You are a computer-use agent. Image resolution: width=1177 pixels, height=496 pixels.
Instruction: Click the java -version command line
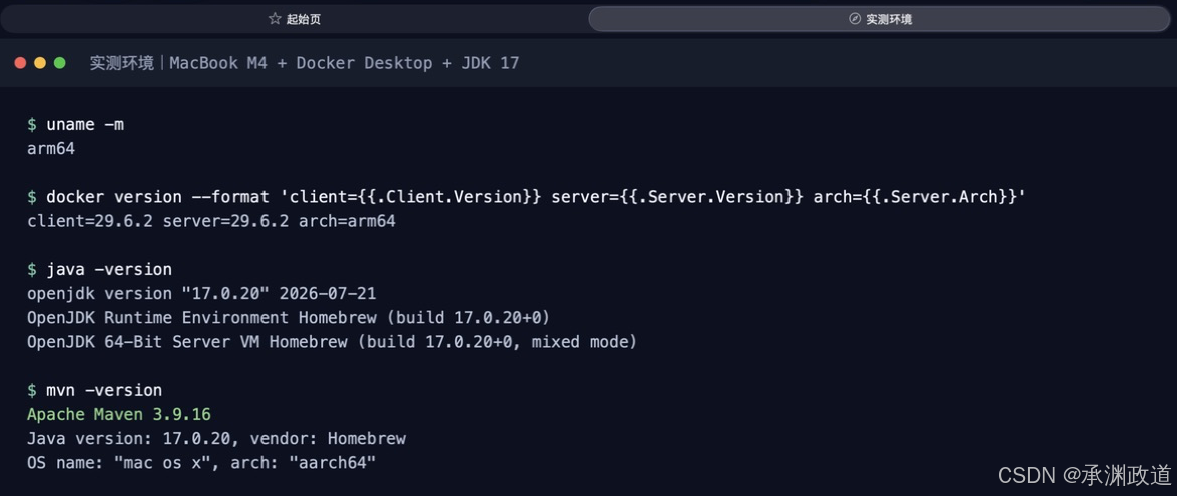[99, 269]
